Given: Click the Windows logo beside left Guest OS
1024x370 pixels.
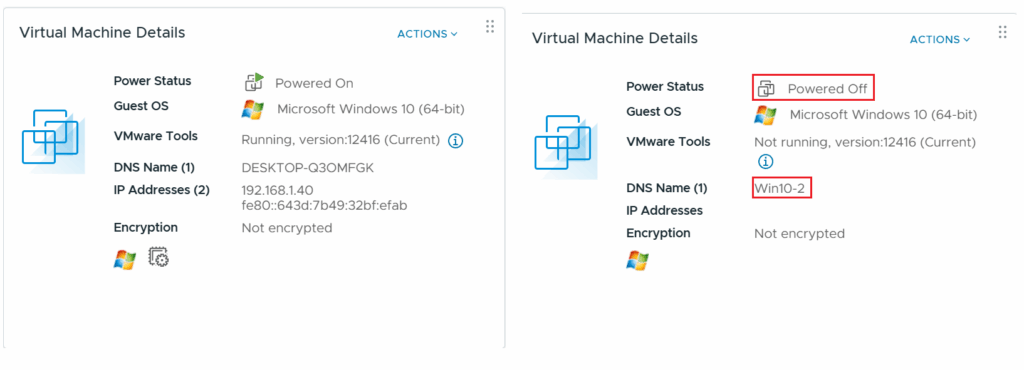Looking at the screenshot, I should (253, 110).
